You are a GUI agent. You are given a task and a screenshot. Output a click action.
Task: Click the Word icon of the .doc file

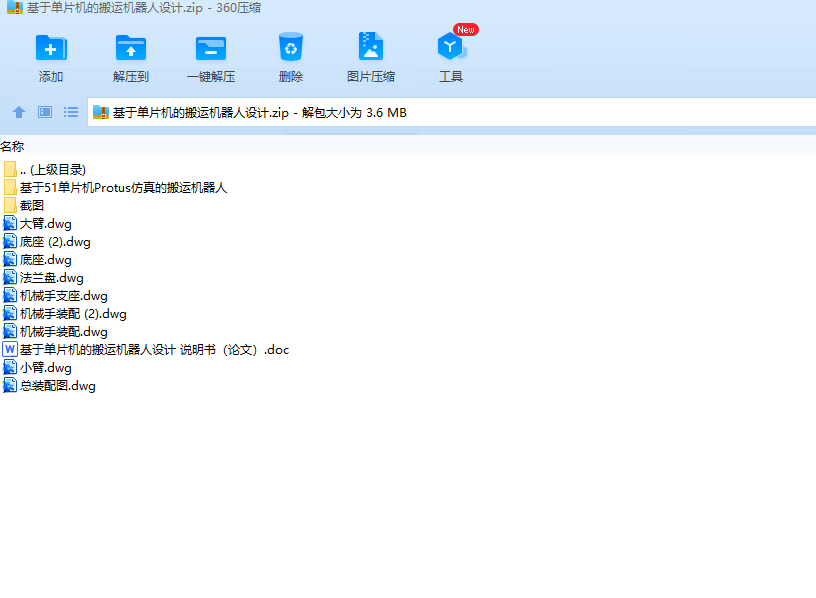point(10,349)
